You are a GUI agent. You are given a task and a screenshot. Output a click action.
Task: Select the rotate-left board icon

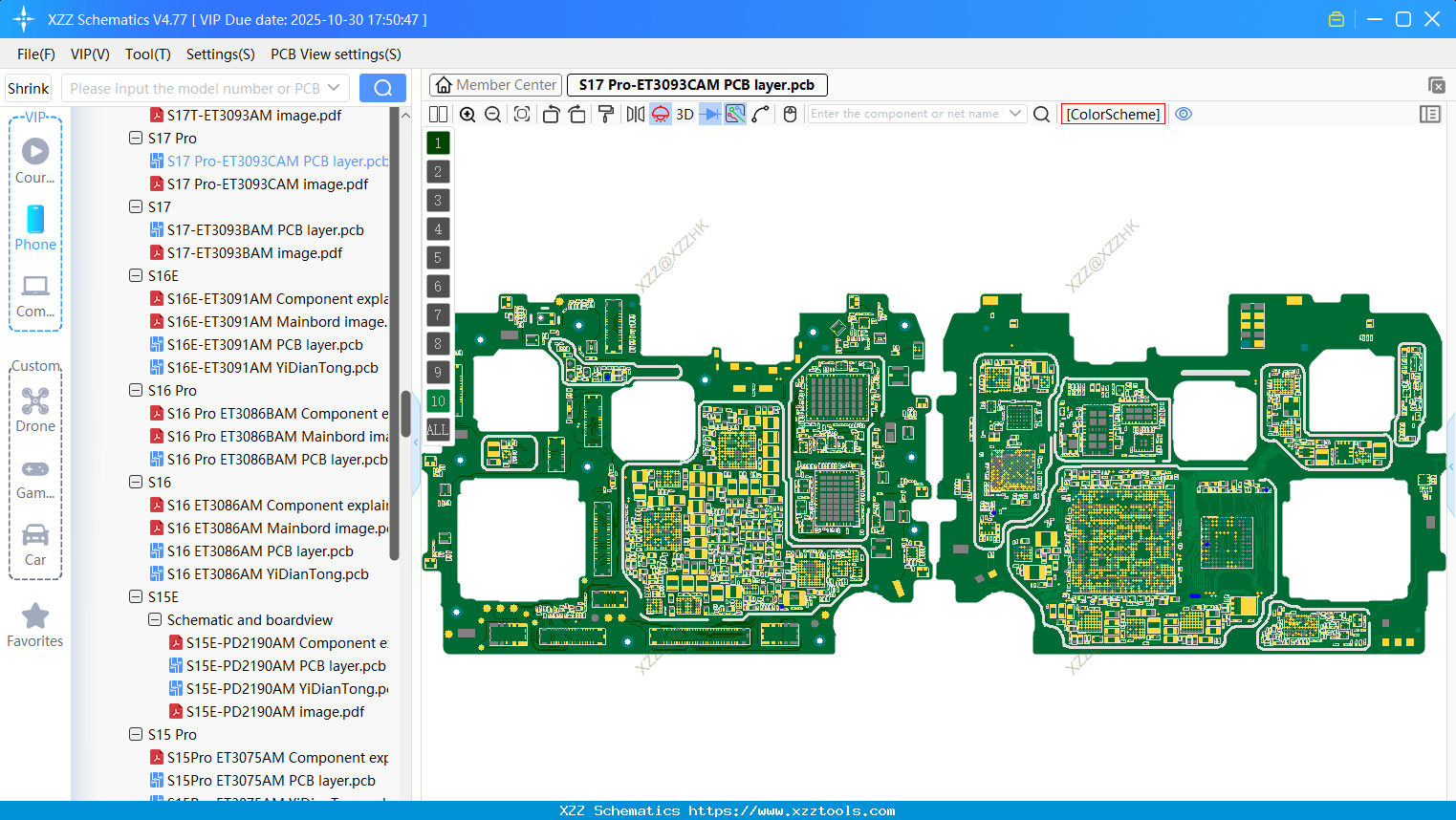tap(551, 114)
